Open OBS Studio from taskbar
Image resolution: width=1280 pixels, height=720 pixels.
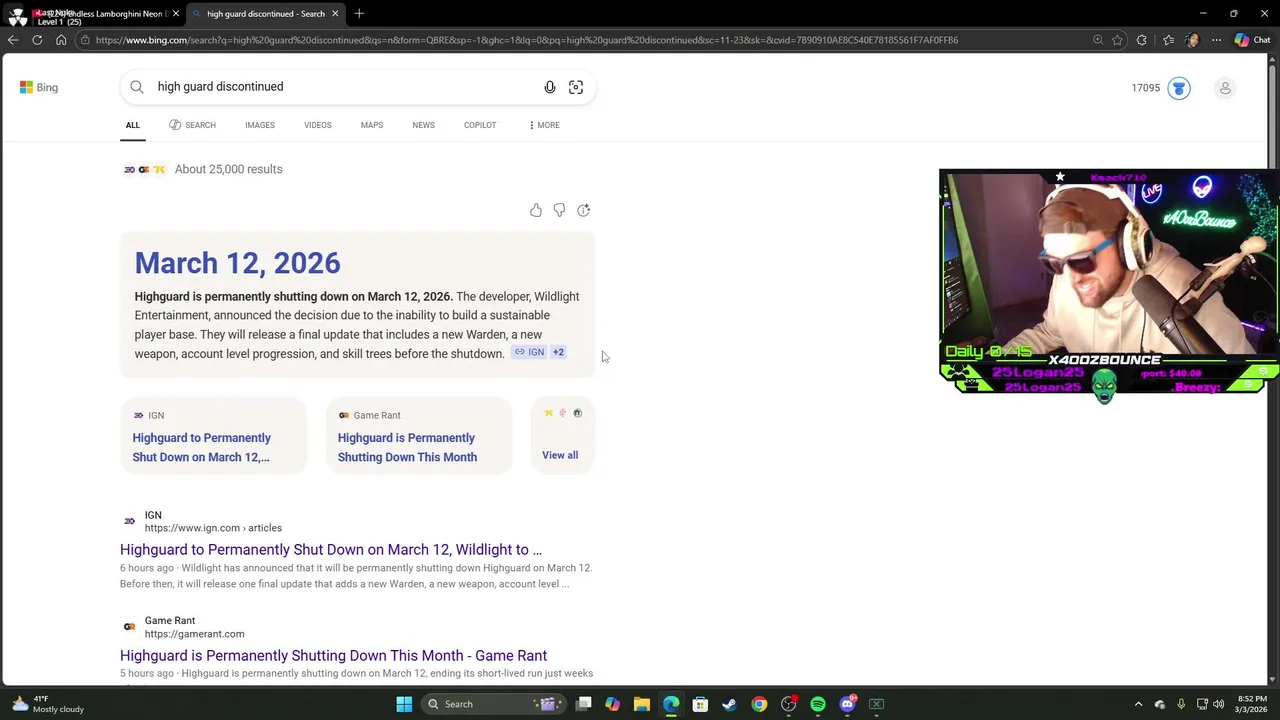789,704
